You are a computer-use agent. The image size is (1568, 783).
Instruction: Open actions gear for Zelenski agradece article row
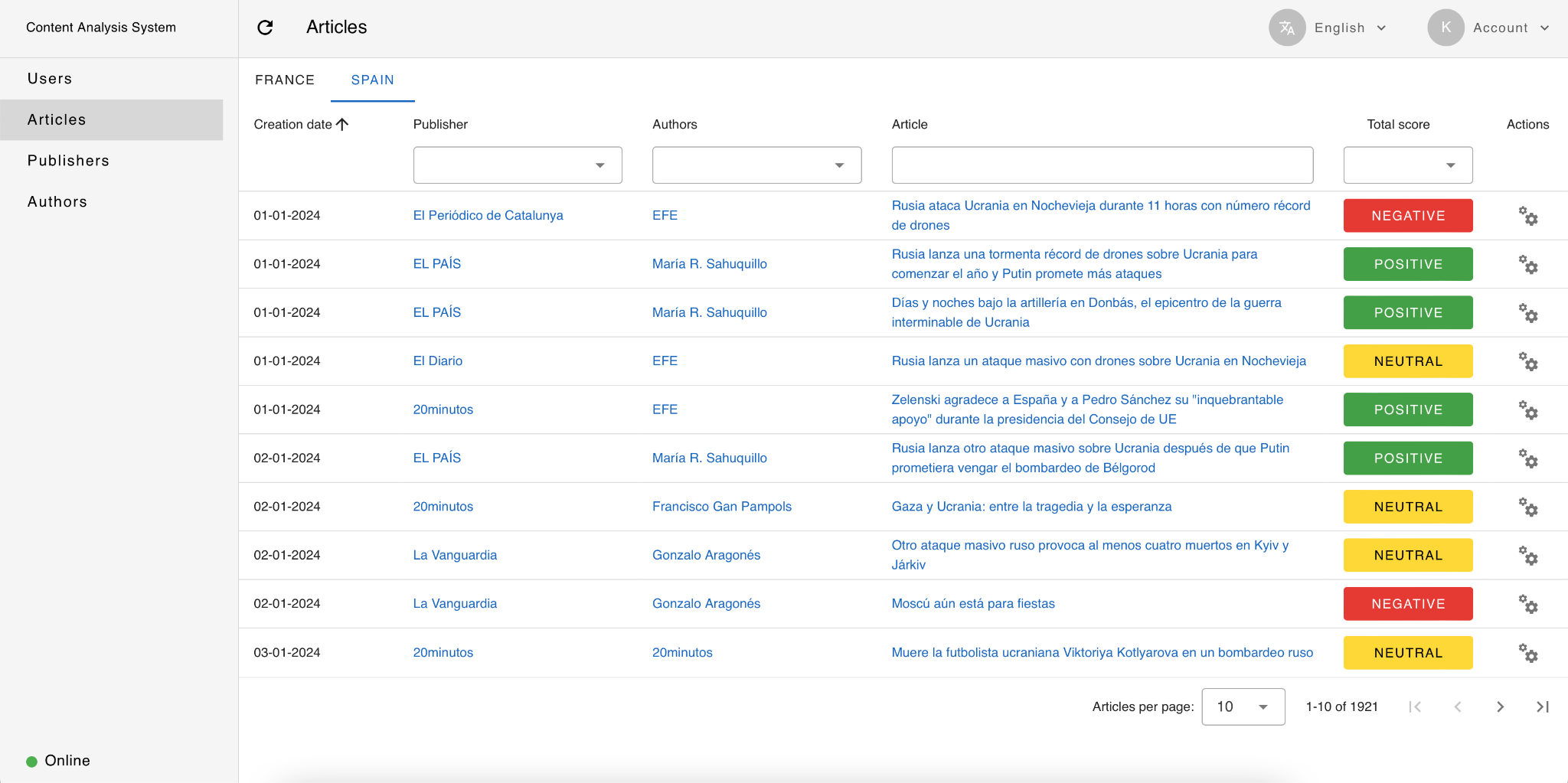pyautogui.click(x=1528, y=409)
